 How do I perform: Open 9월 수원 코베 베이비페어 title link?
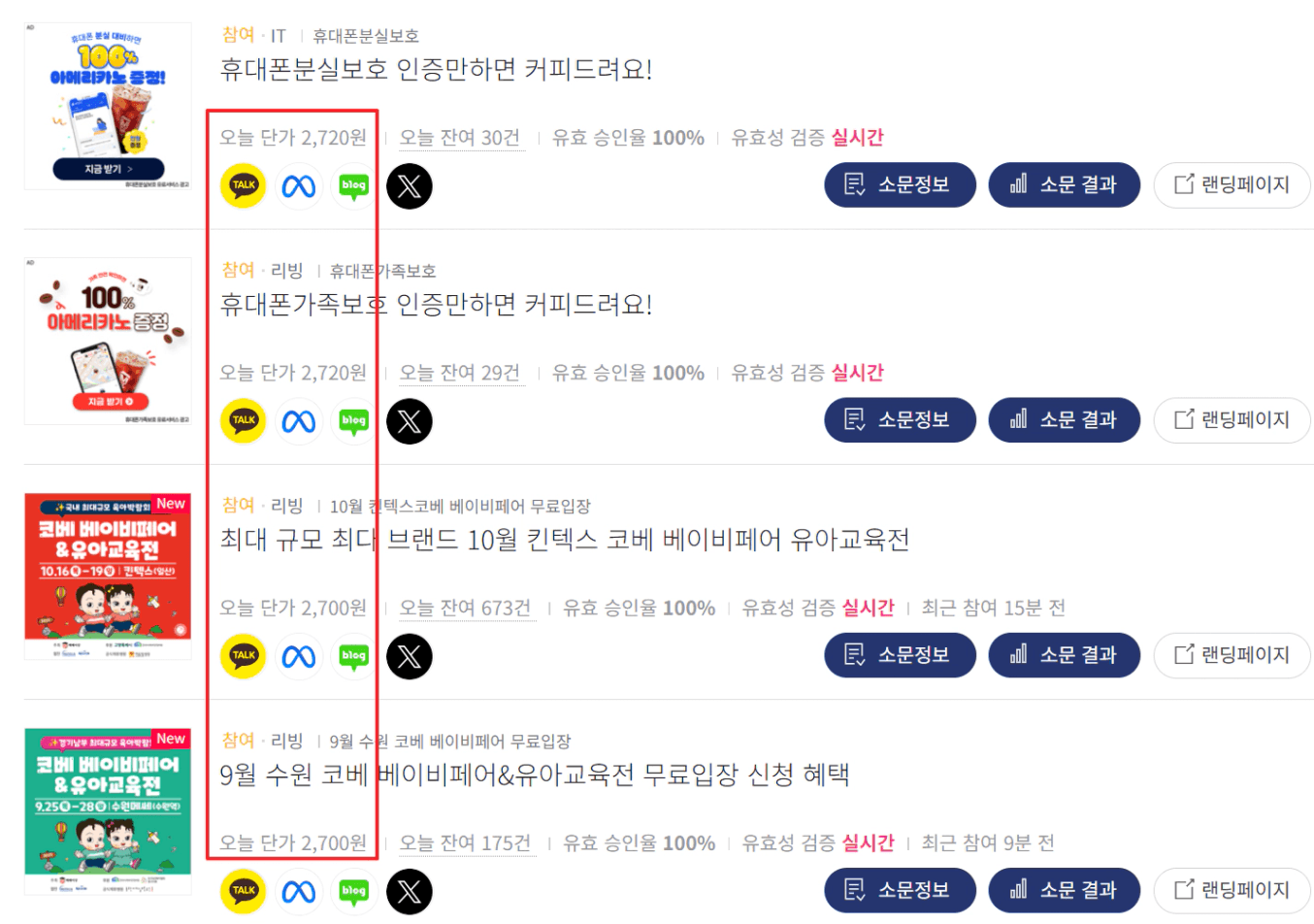[x=535, y=775]
